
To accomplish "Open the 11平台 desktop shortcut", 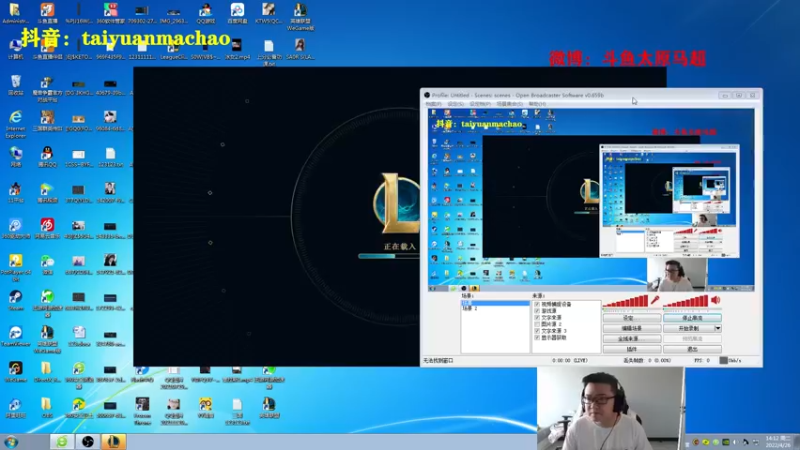I will pos(15,193).
